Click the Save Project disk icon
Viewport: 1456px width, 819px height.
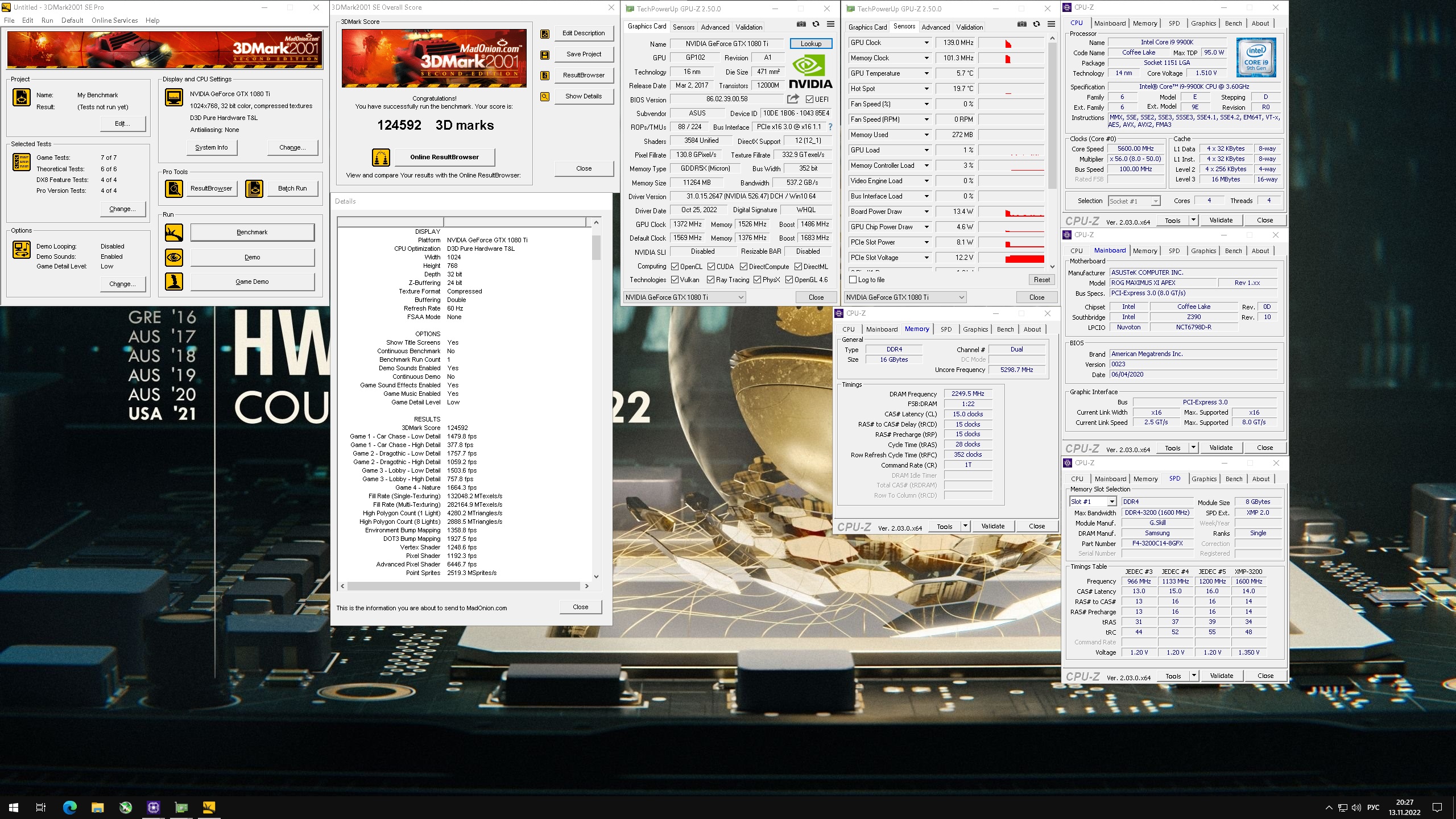coord(545,55)
